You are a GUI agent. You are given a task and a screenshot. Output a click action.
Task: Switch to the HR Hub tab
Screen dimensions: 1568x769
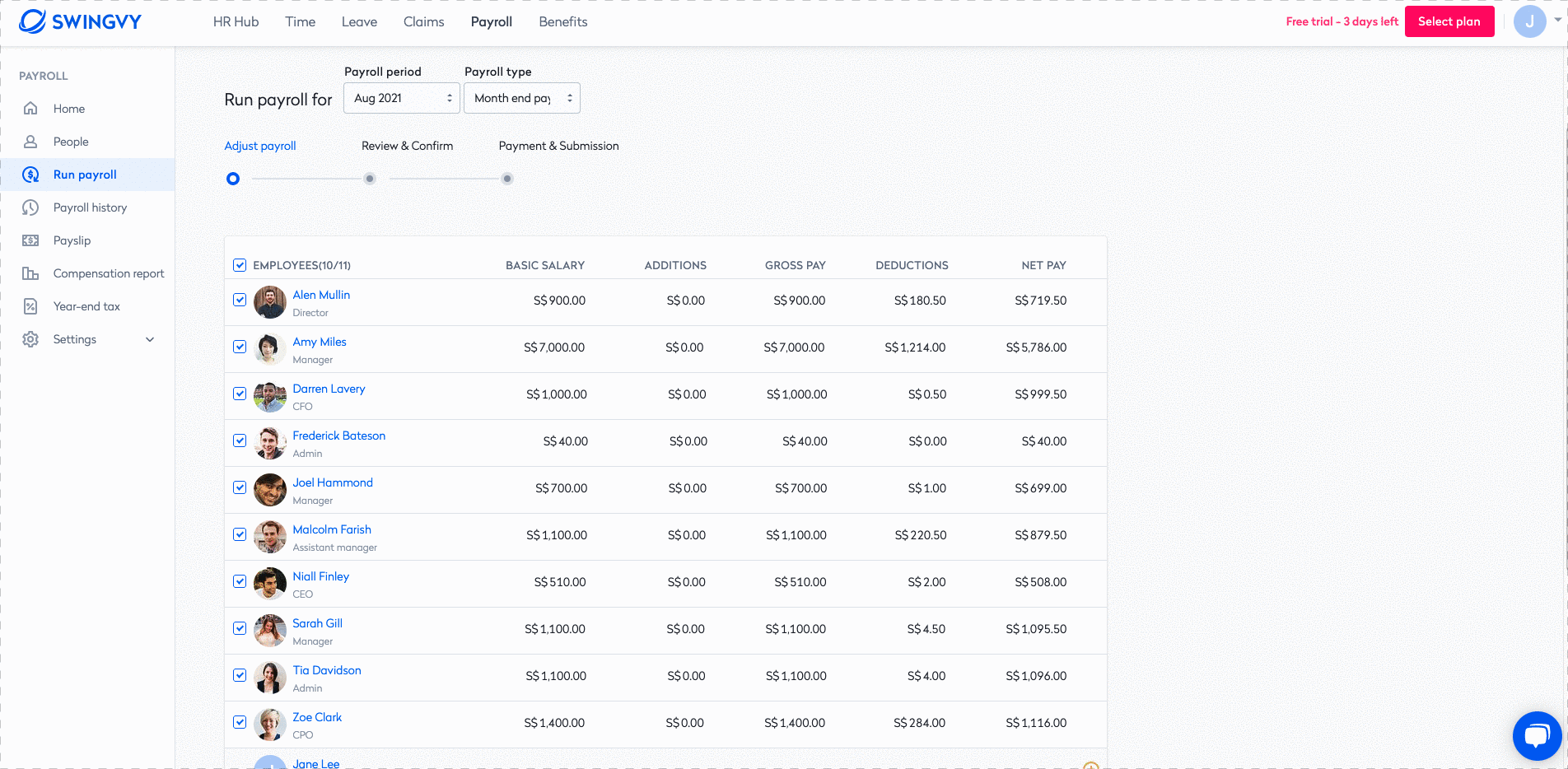236,22
